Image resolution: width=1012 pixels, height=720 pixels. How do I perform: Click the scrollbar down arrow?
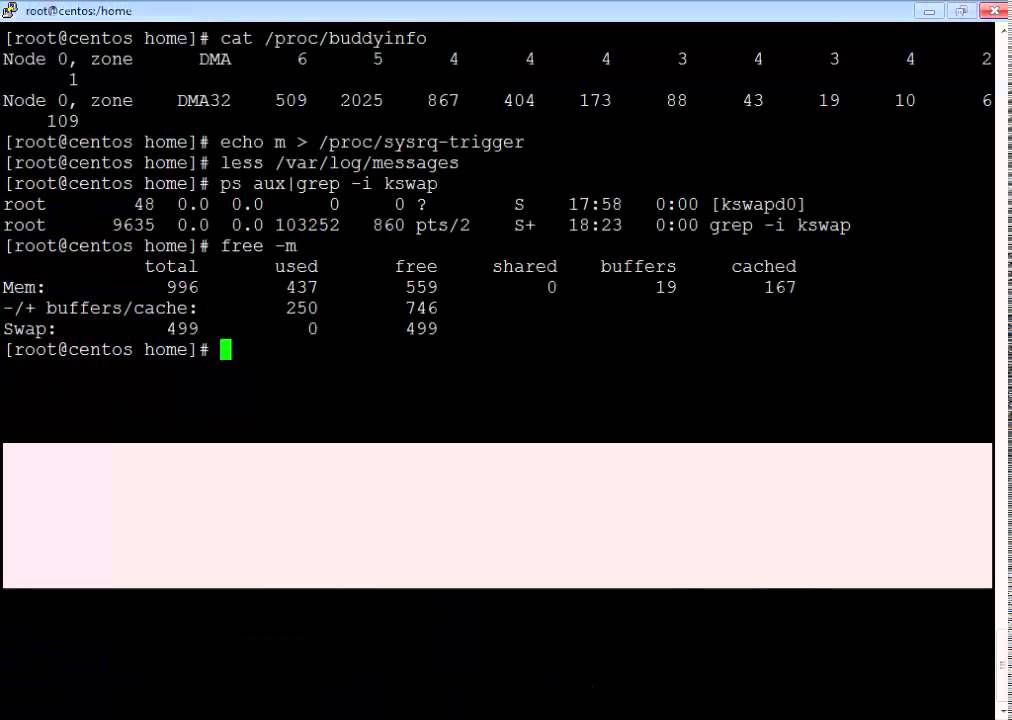click(1004, 712)
